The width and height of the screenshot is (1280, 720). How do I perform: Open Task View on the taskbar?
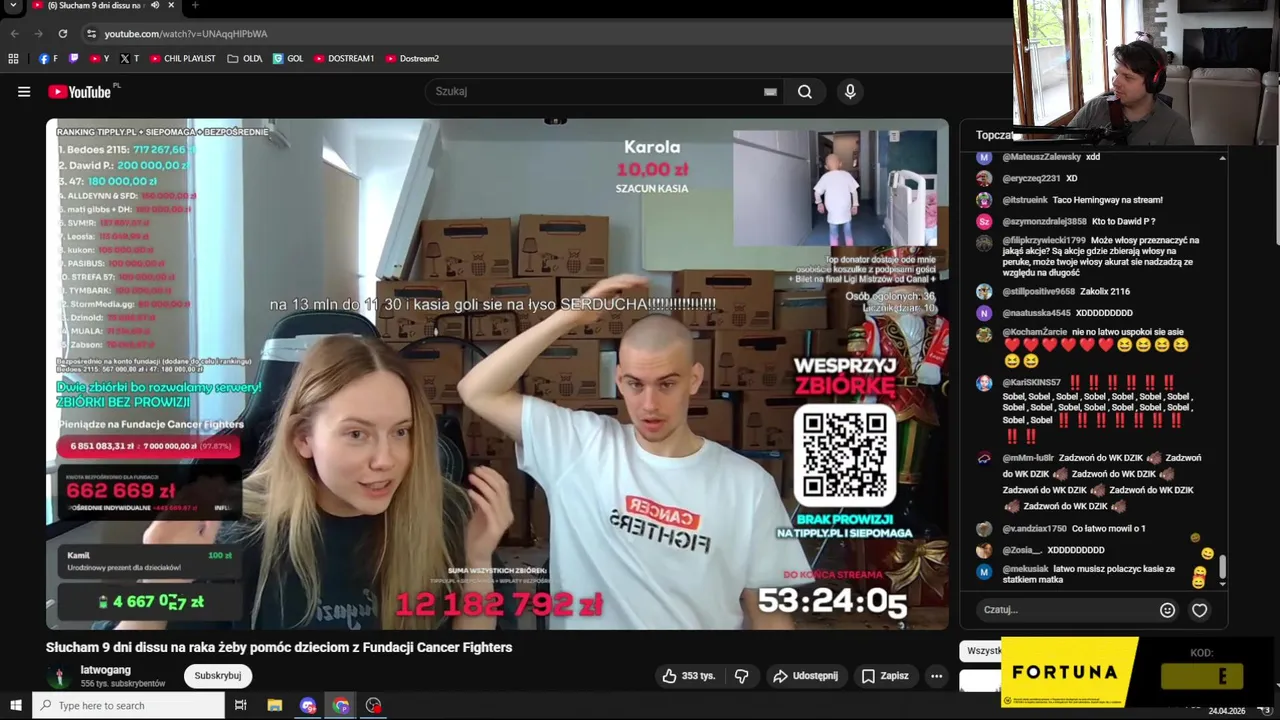tap(240, 706)
